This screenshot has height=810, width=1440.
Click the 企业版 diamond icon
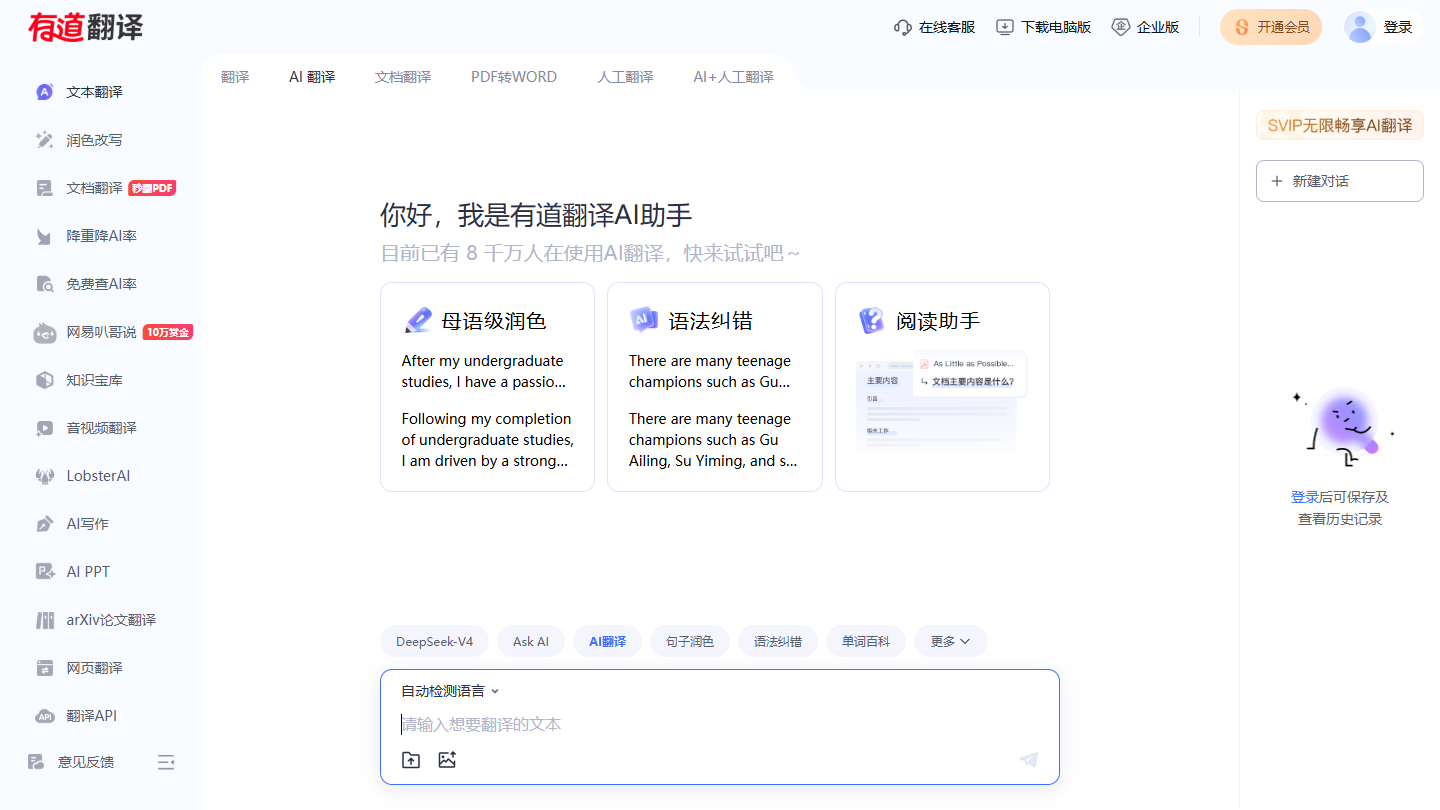click(1121, 27)
